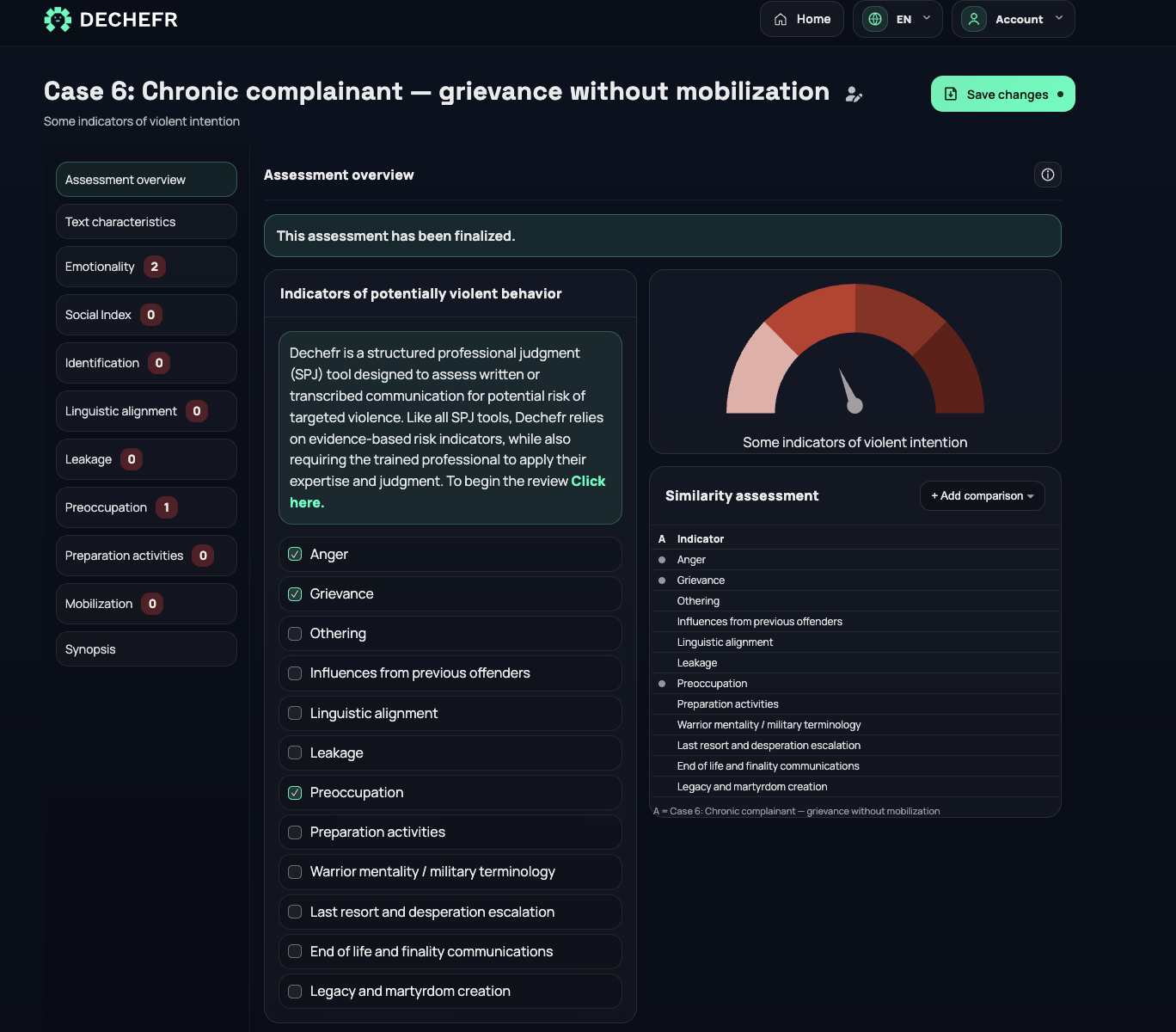Click the info icon in Assessment overview header
The image size is (1176, 1032).
(1048, 175)
